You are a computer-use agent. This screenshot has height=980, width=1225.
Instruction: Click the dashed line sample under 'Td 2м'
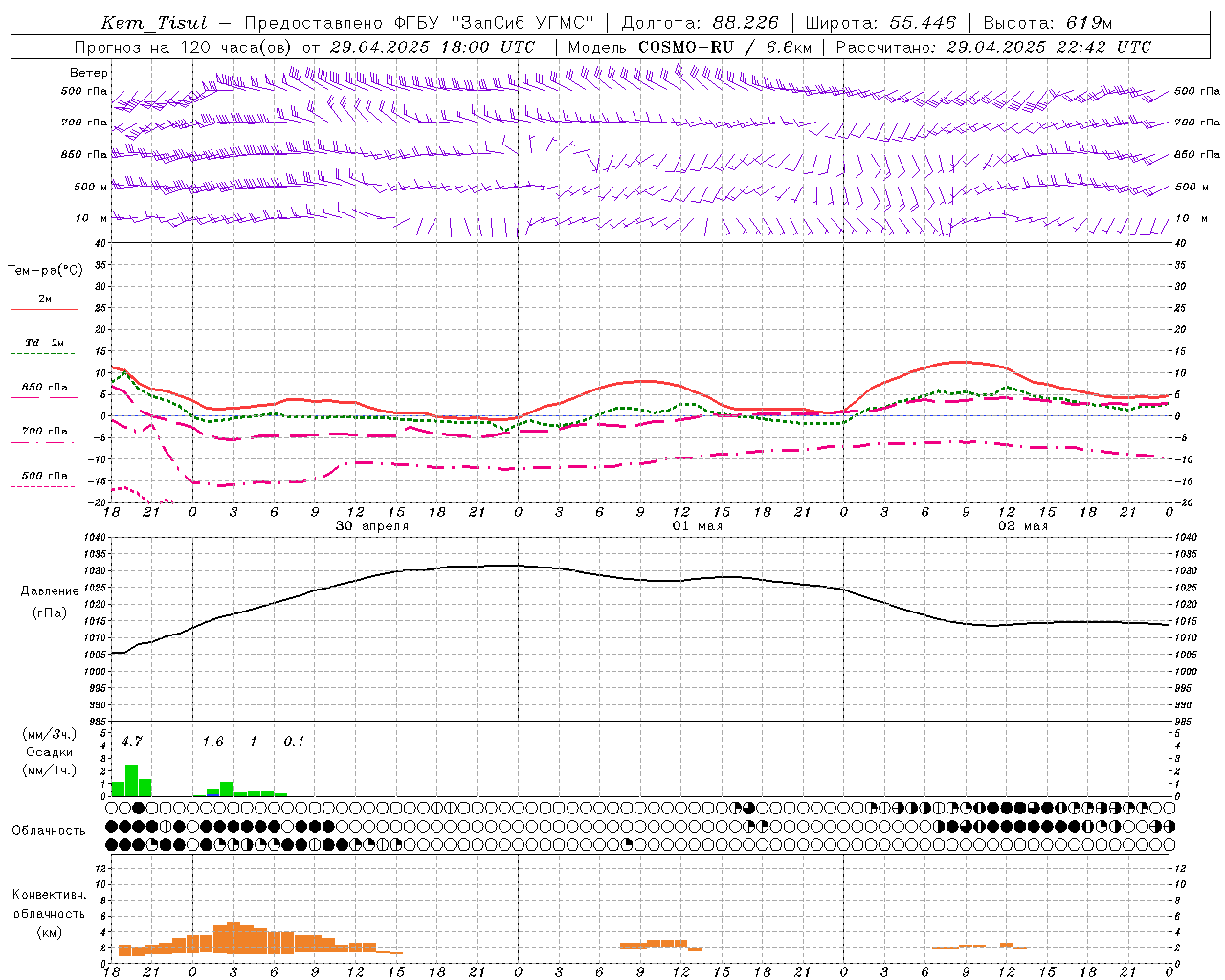tap(44, 354)
